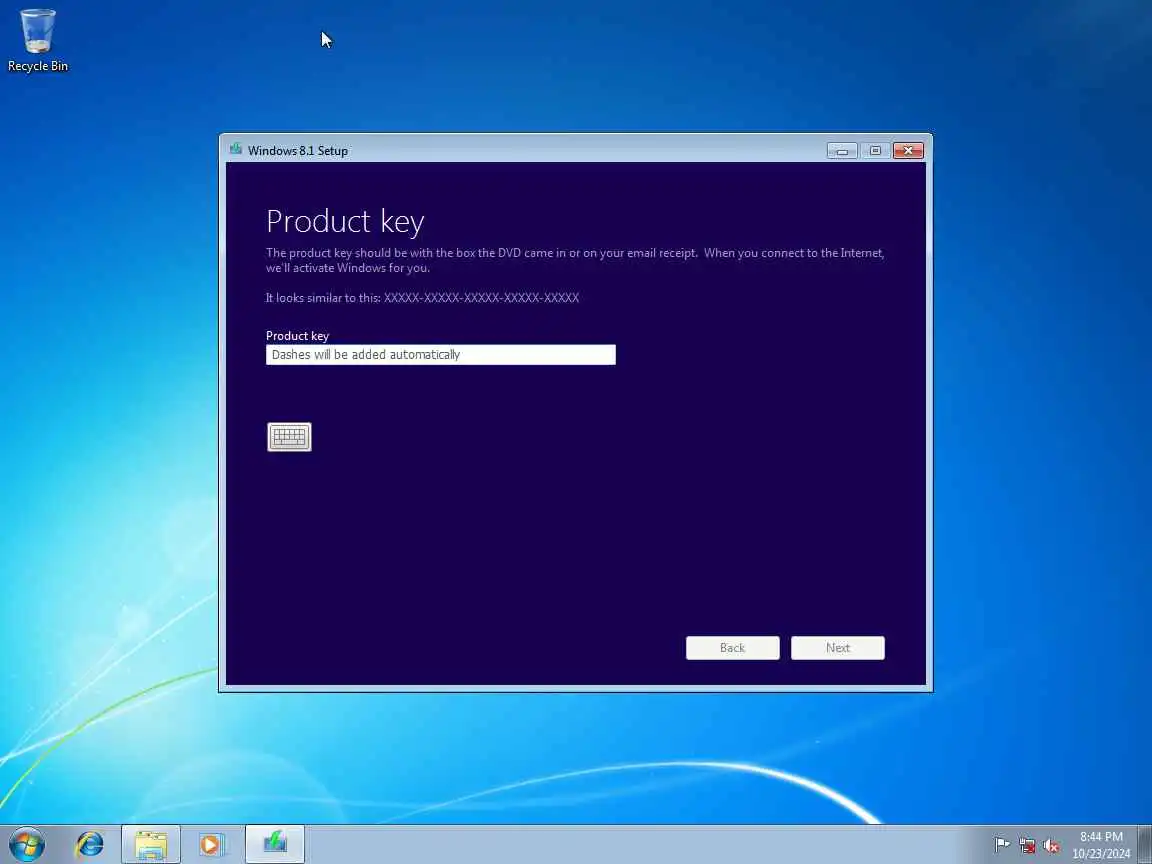1152x864 pixels.
Task: Check the network status tray icon
Action: tap(1027, 845)
